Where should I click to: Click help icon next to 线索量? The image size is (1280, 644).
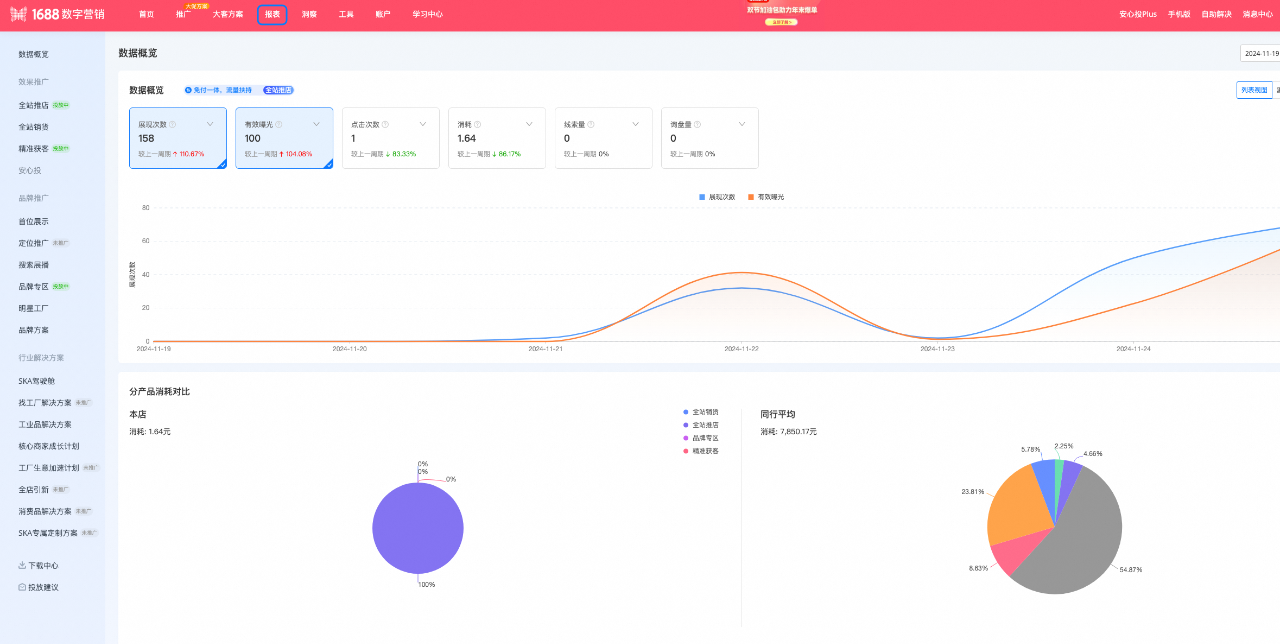[x=591, y=125]
